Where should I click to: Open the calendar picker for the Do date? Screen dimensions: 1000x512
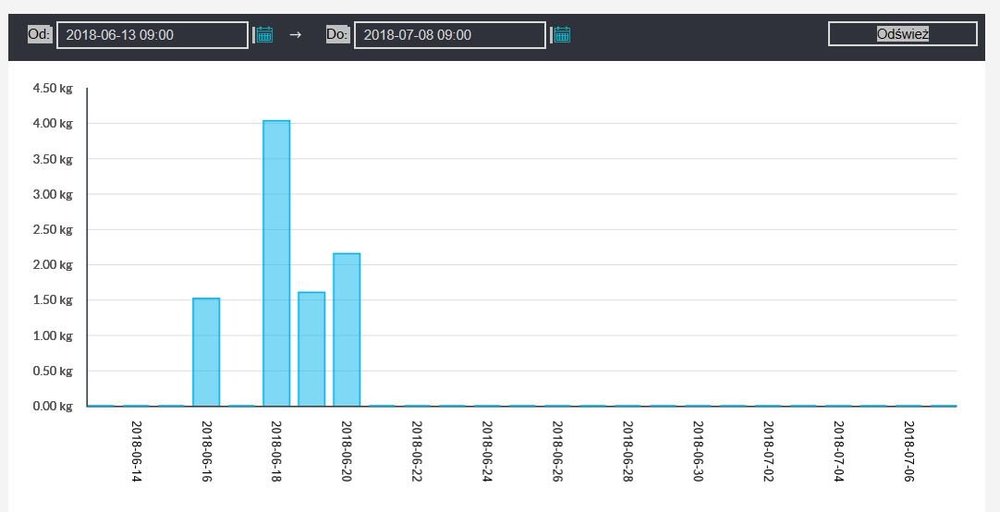(562, 35)
